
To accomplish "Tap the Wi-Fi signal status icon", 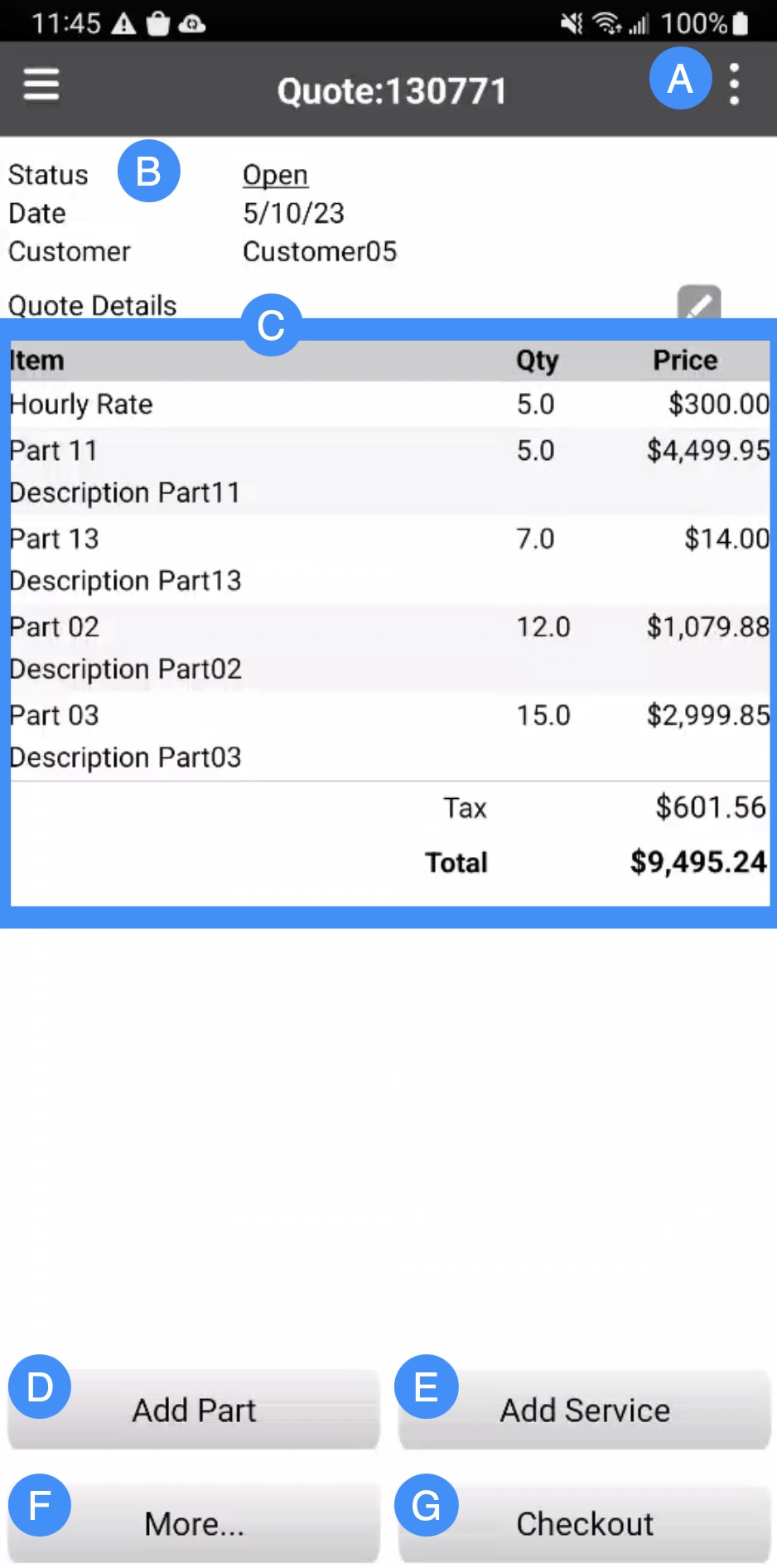I will 607,23.
